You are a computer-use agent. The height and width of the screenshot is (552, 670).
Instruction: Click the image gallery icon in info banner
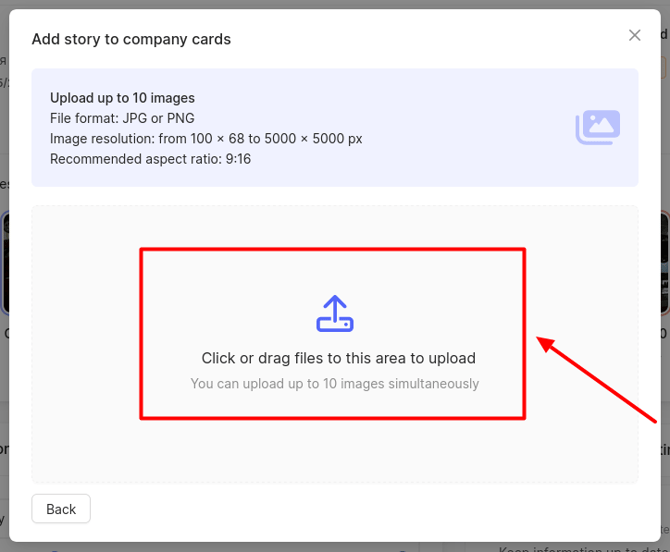tap(597, 127)
